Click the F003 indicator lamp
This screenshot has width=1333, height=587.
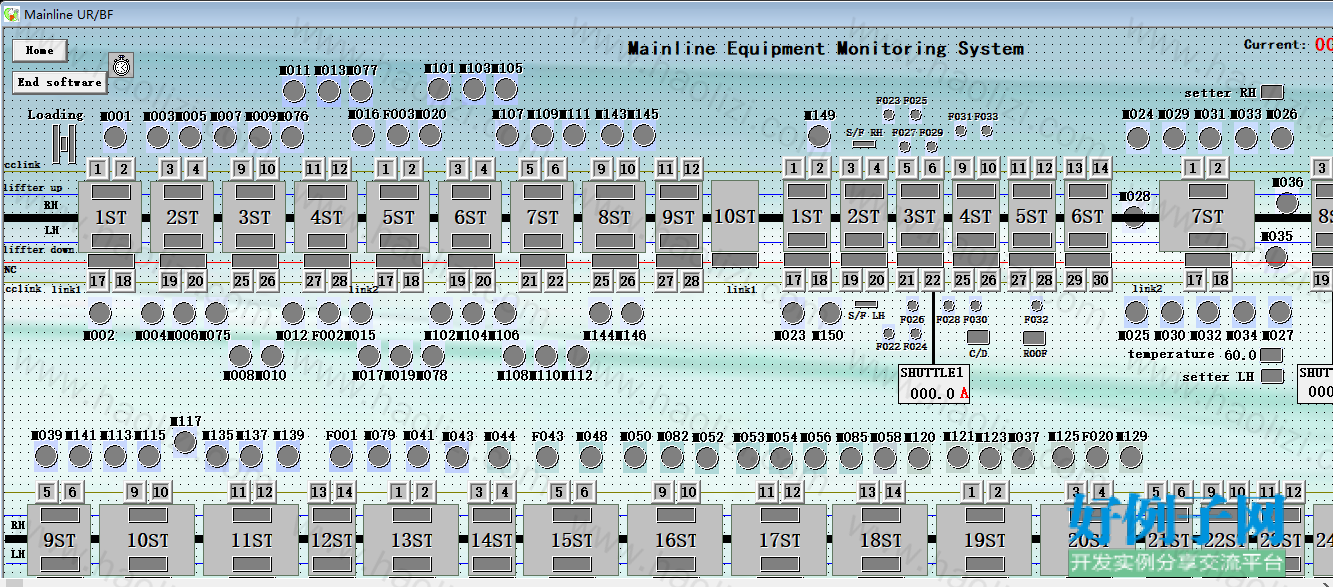tap(398, 135)
